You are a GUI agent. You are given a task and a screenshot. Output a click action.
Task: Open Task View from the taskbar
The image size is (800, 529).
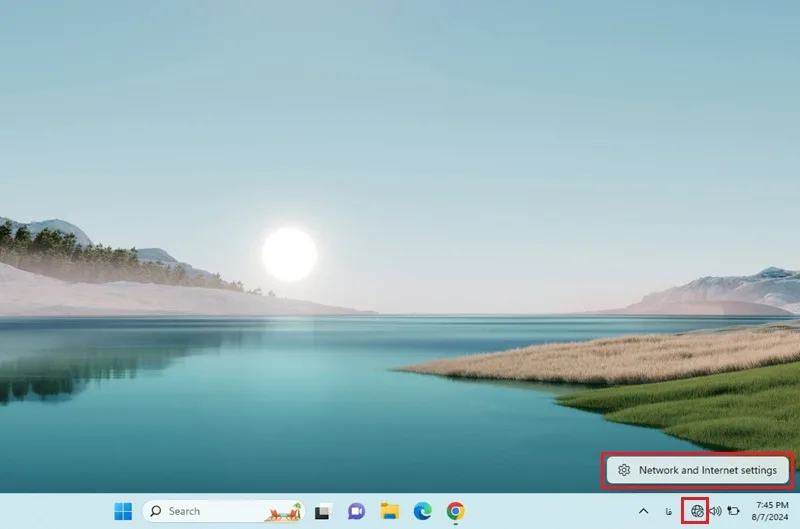pos(323,511)
